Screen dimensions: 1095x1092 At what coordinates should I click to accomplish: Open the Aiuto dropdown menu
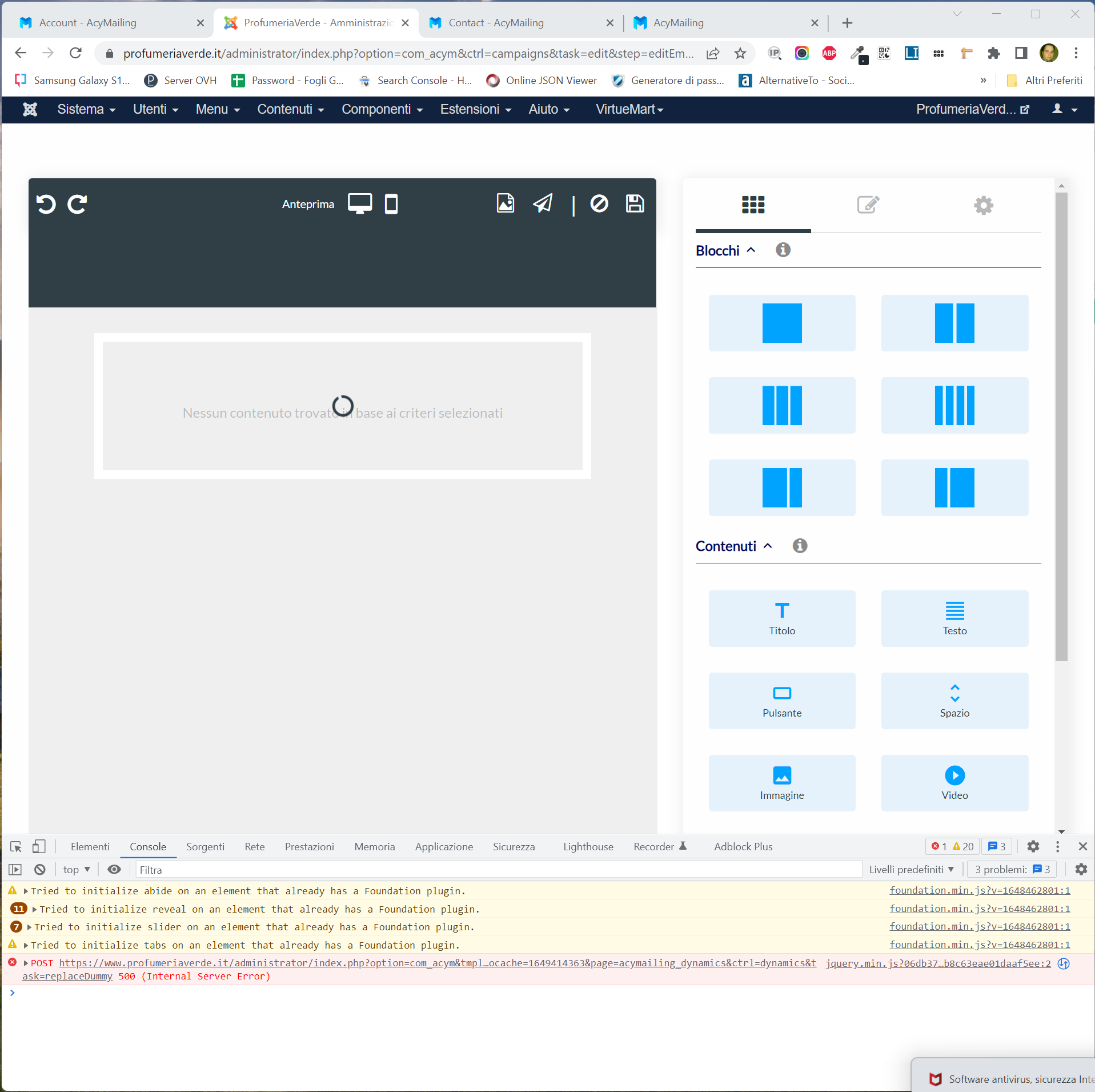pos(549,109)
